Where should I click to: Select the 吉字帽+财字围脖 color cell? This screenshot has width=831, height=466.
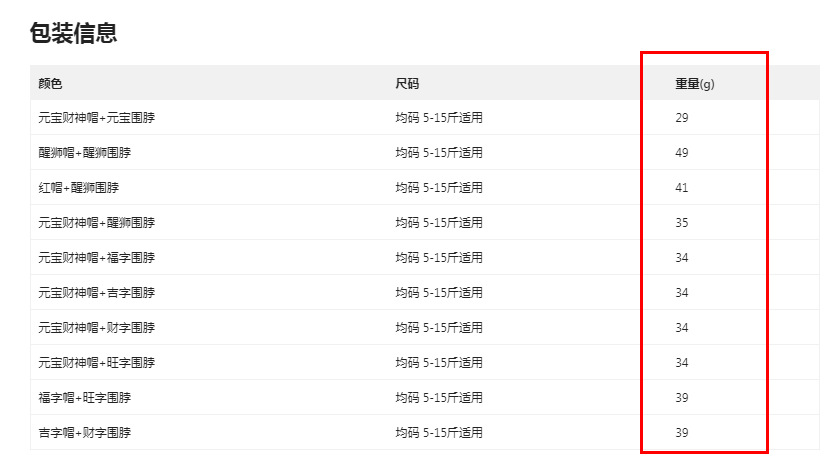click(84, 433)
